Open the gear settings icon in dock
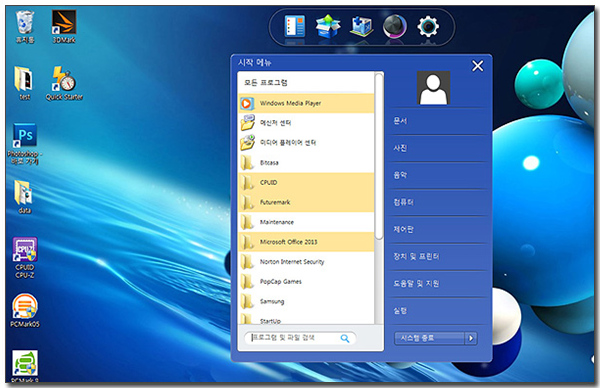The height and width of the screenshot is (388, 600). [x=428, y=26]
